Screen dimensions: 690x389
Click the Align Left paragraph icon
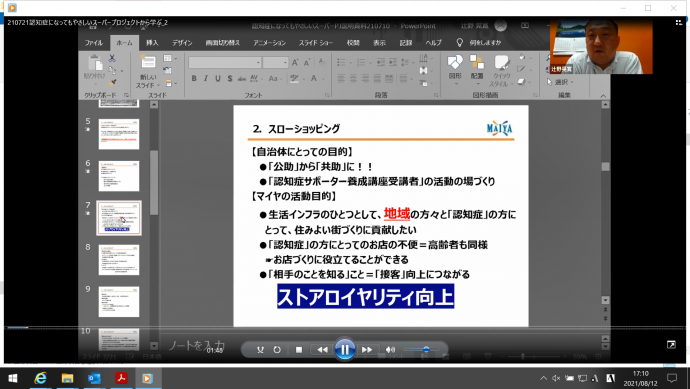point(341,79)
